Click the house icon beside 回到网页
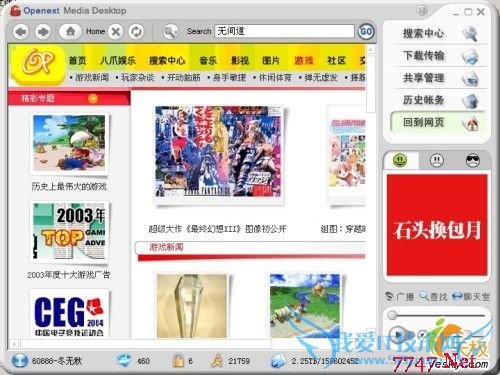 pos(471,124)
